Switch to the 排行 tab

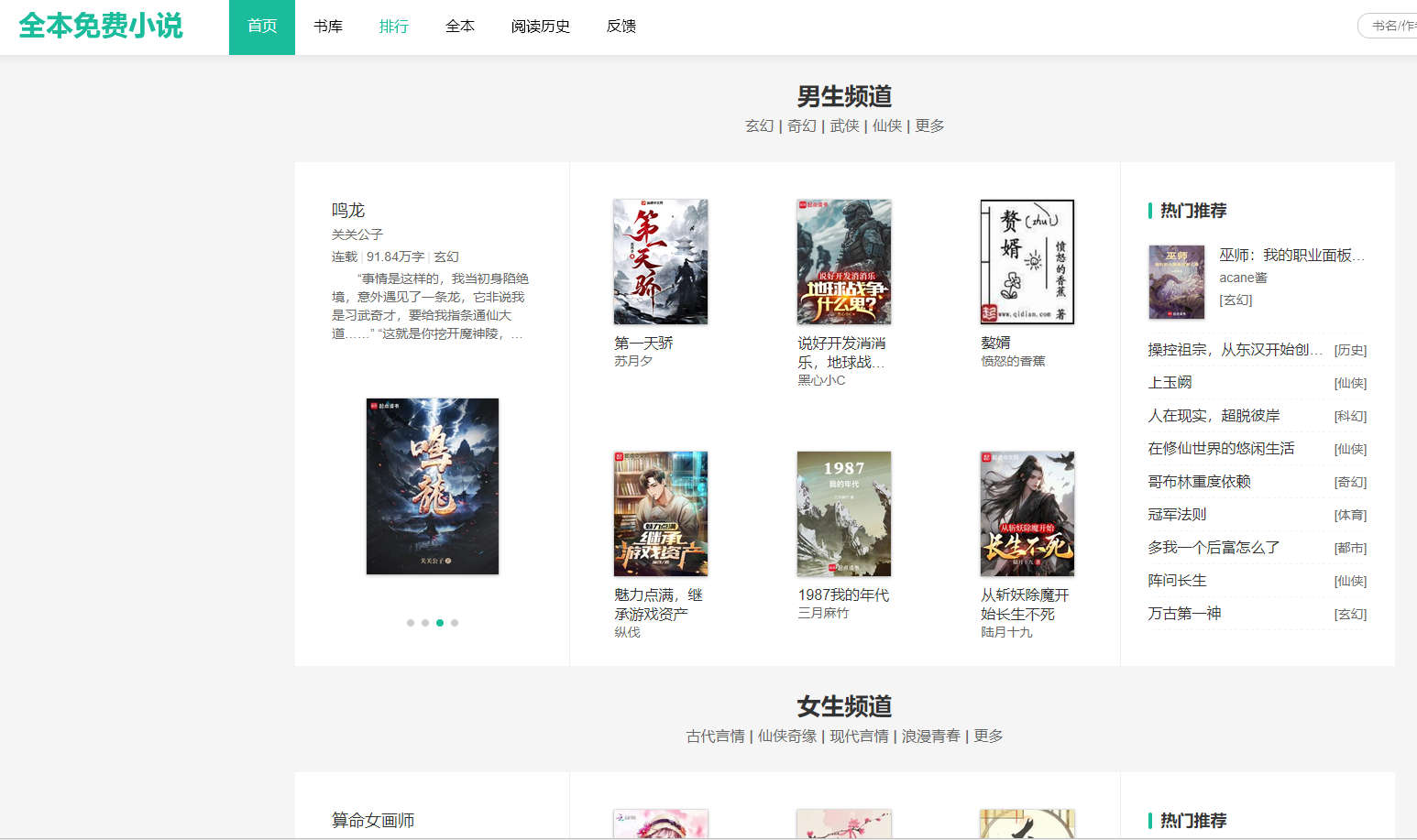394,27
